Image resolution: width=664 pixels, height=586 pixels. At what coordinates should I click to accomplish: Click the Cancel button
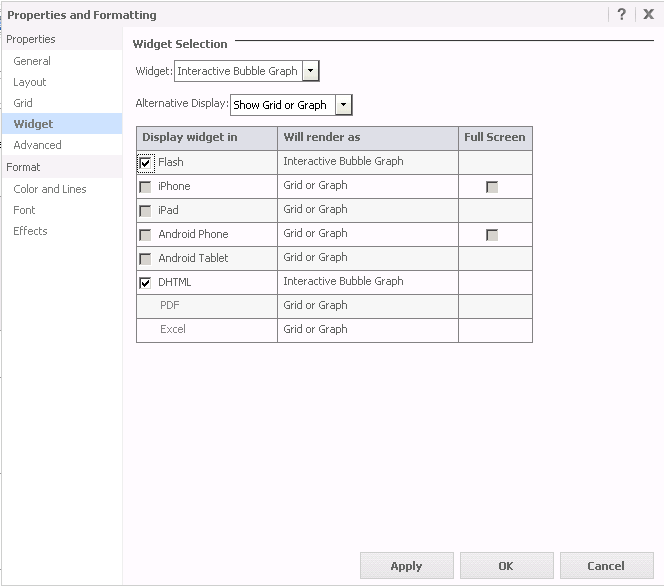point(606,566)
